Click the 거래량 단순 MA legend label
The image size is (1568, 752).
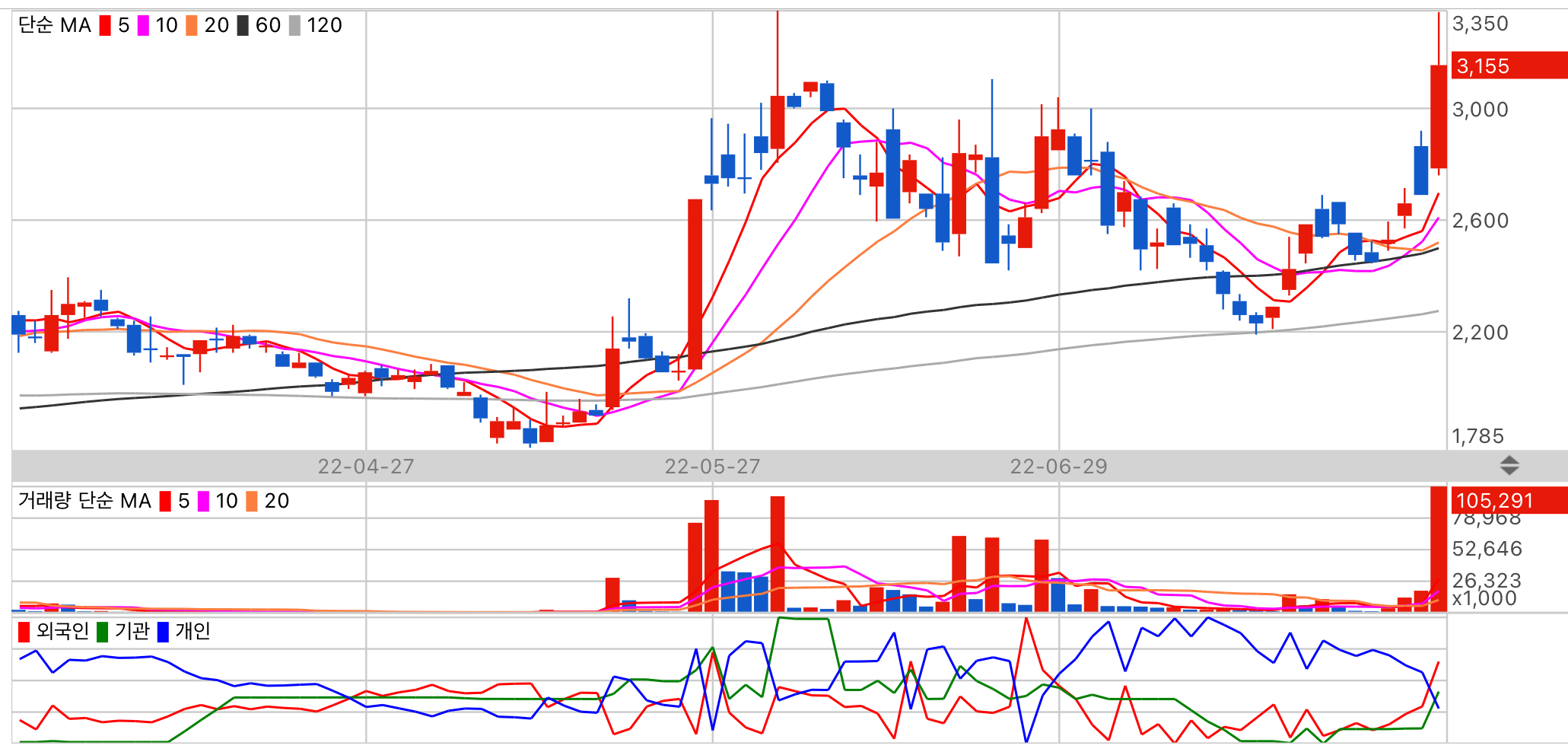pos(84,501)
